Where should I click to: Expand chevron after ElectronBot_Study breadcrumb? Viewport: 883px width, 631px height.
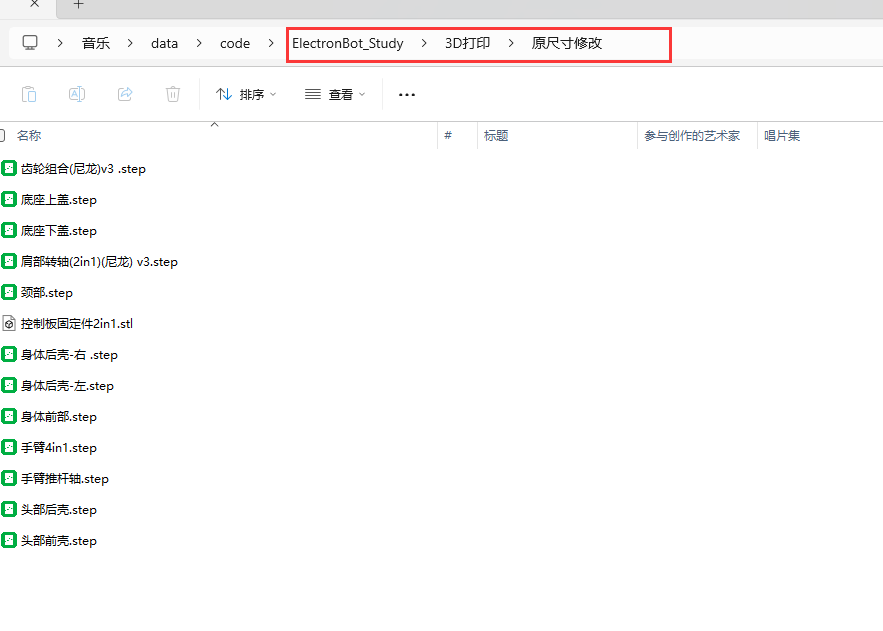424,43
